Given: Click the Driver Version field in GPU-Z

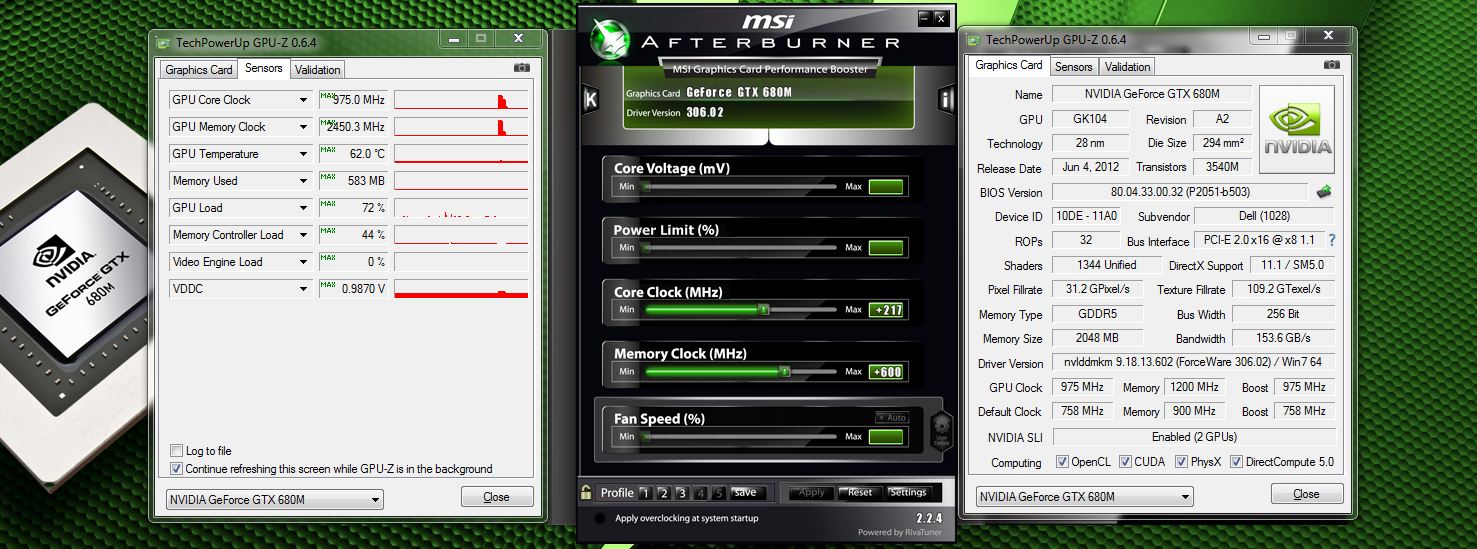Looking at the screenshot, I should 1194,363.
